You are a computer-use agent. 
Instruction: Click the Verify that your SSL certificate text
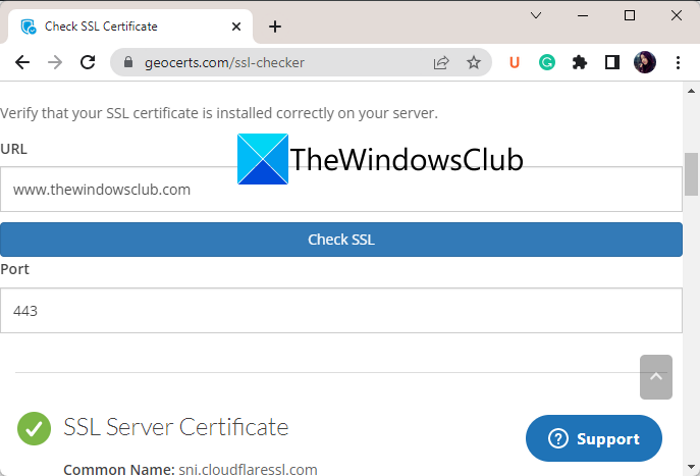[219, 113]
